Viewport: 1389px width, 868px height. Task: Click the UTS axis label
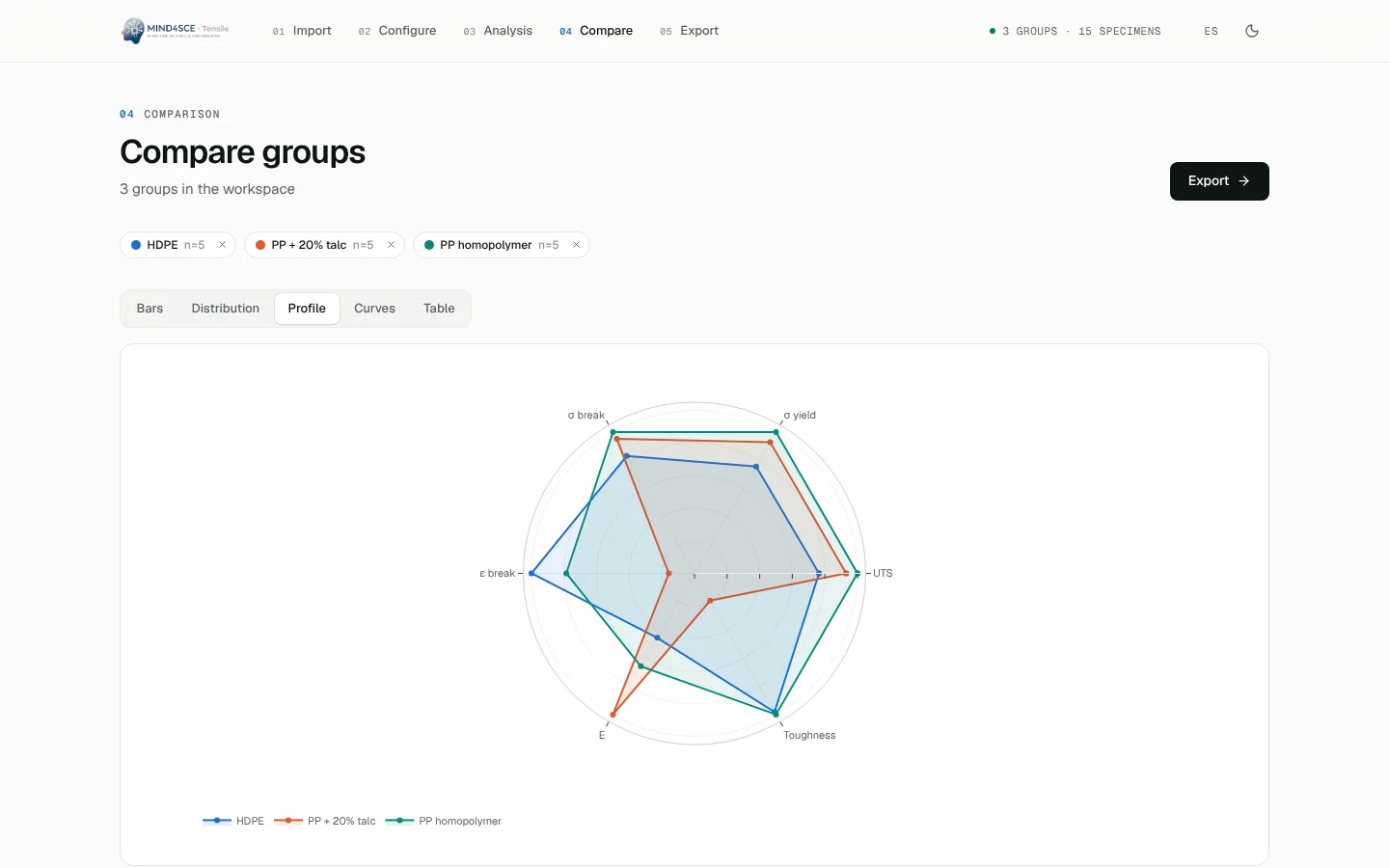pyautogui.click(x=883, y=573)
